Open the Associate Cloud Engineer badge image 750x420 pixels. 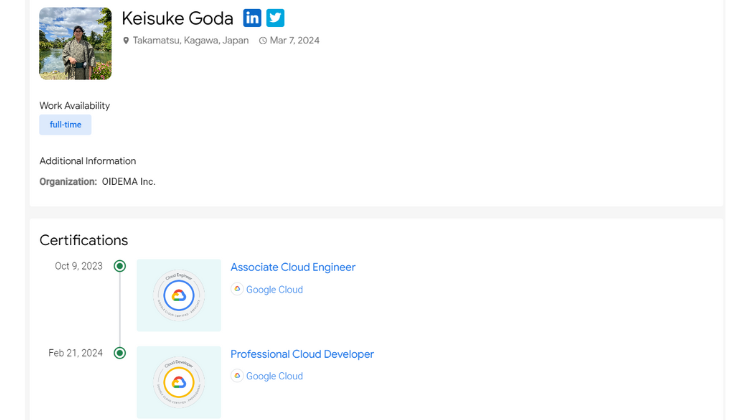coord(179,295)
